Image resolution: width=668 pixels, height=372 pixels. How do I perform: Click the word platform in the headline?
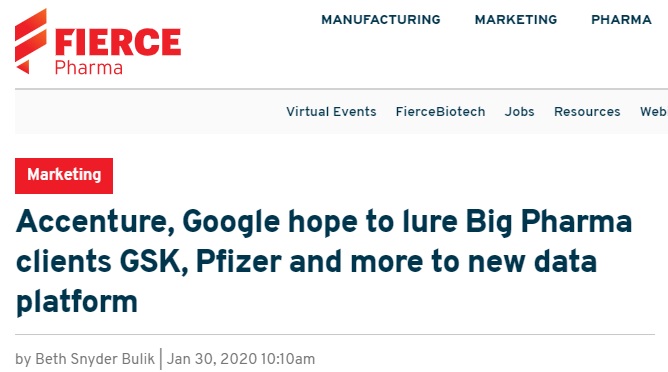coord(77,303)
